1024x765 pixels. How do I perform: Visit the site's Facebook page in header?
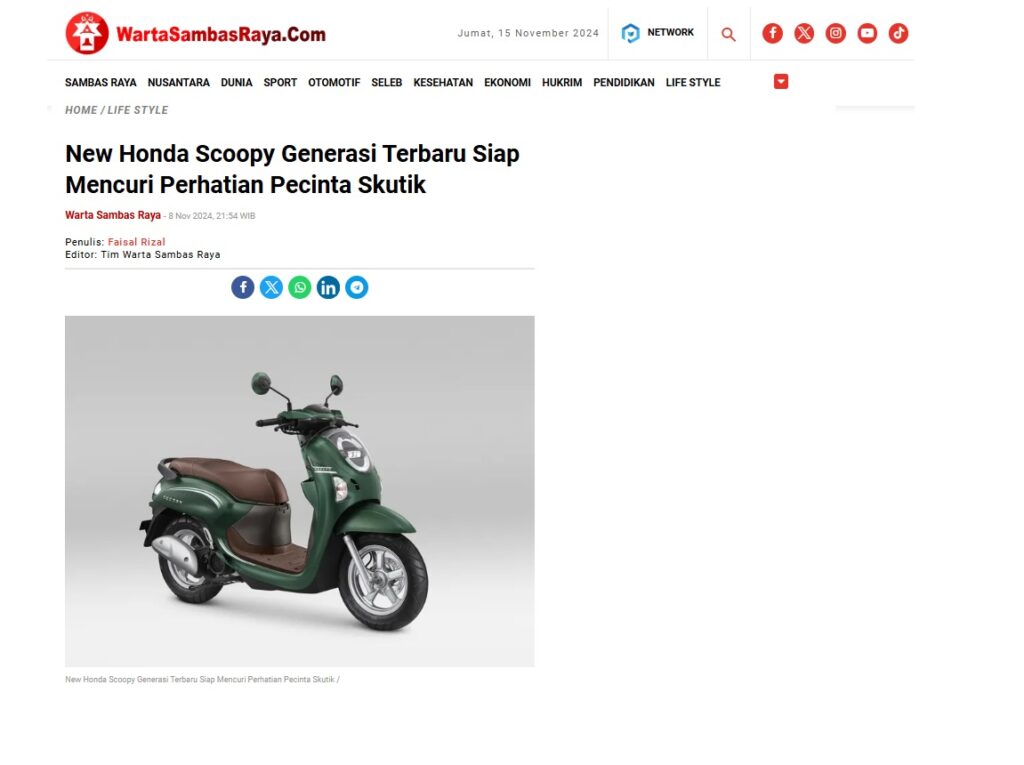773,33
